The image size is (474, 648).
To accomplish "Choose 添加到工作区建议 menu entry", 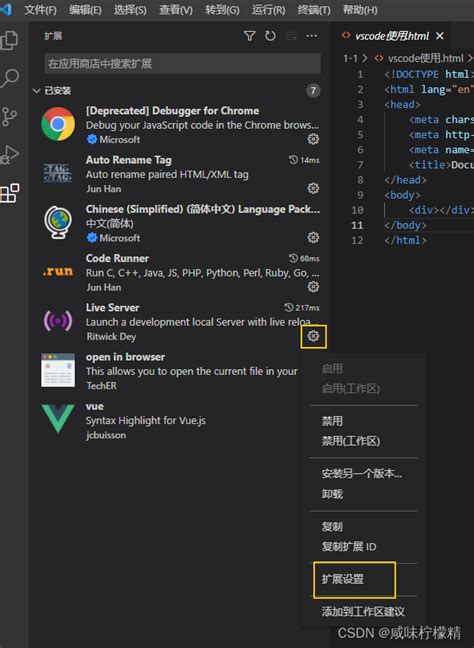I will (x=363, y=612).
